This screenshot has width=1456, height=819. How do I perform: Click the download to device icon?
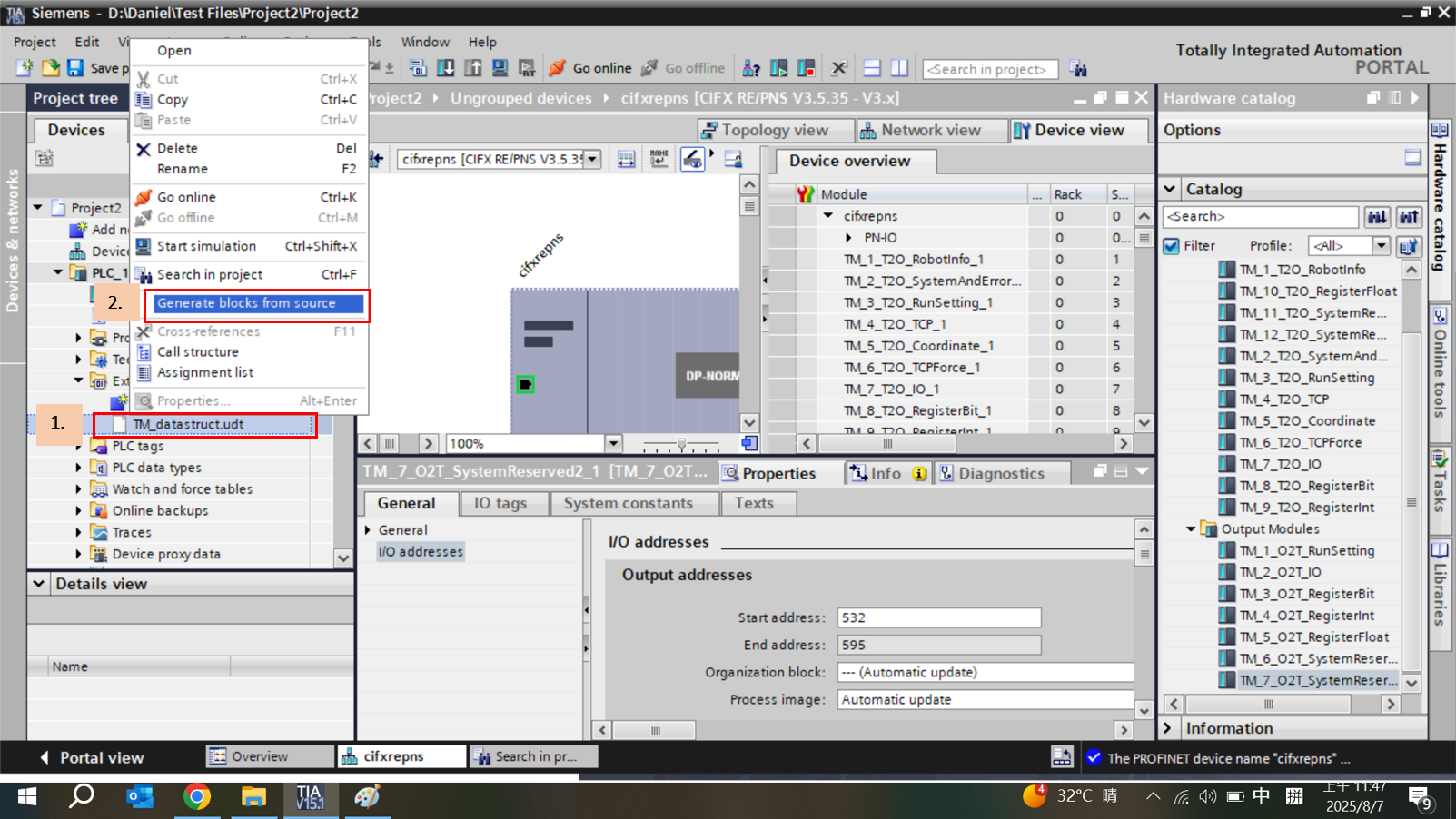click(x=446, y=68)
